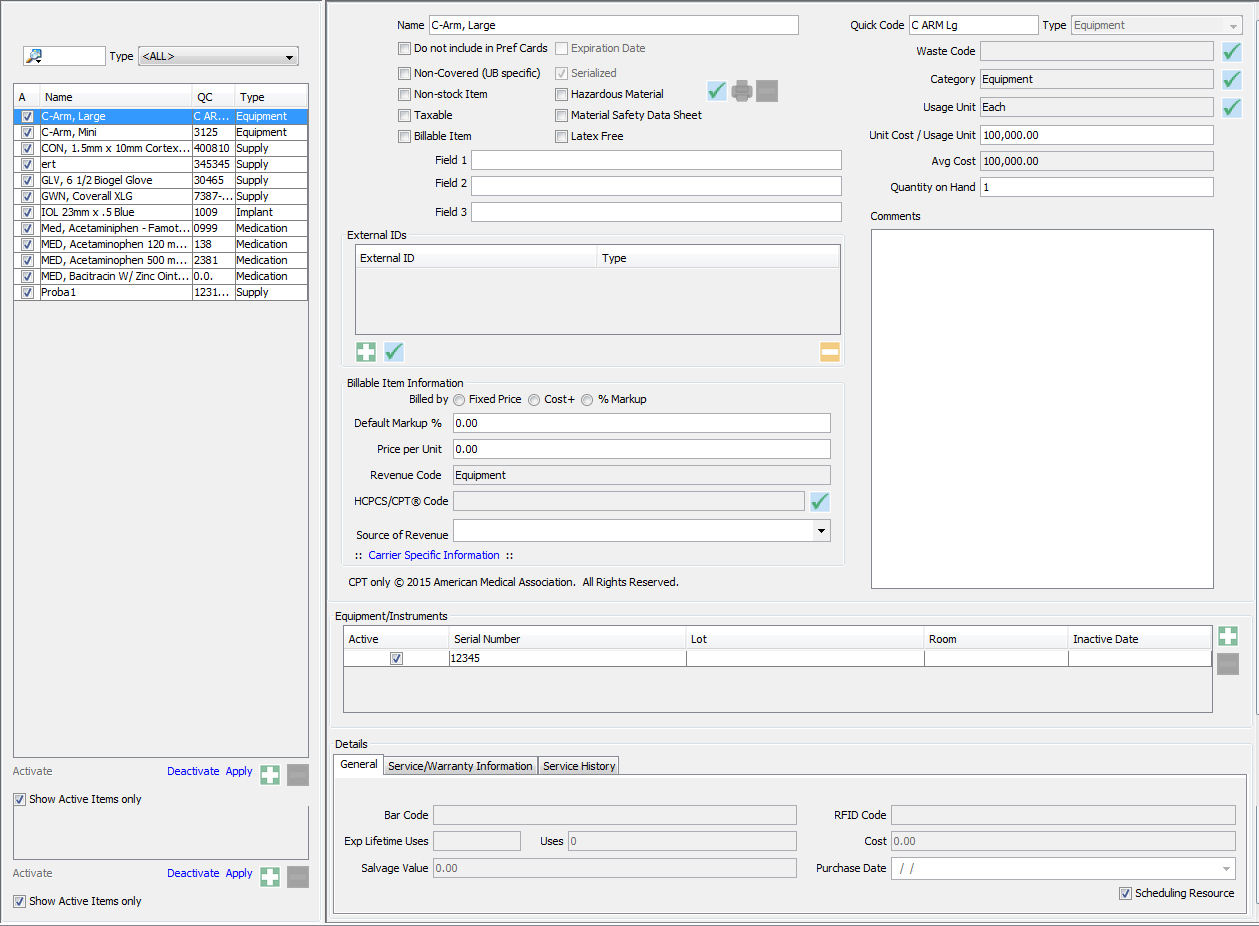Open the Type <ALL> filter dropdown
1259x926 pixels.
click(218, 57)
